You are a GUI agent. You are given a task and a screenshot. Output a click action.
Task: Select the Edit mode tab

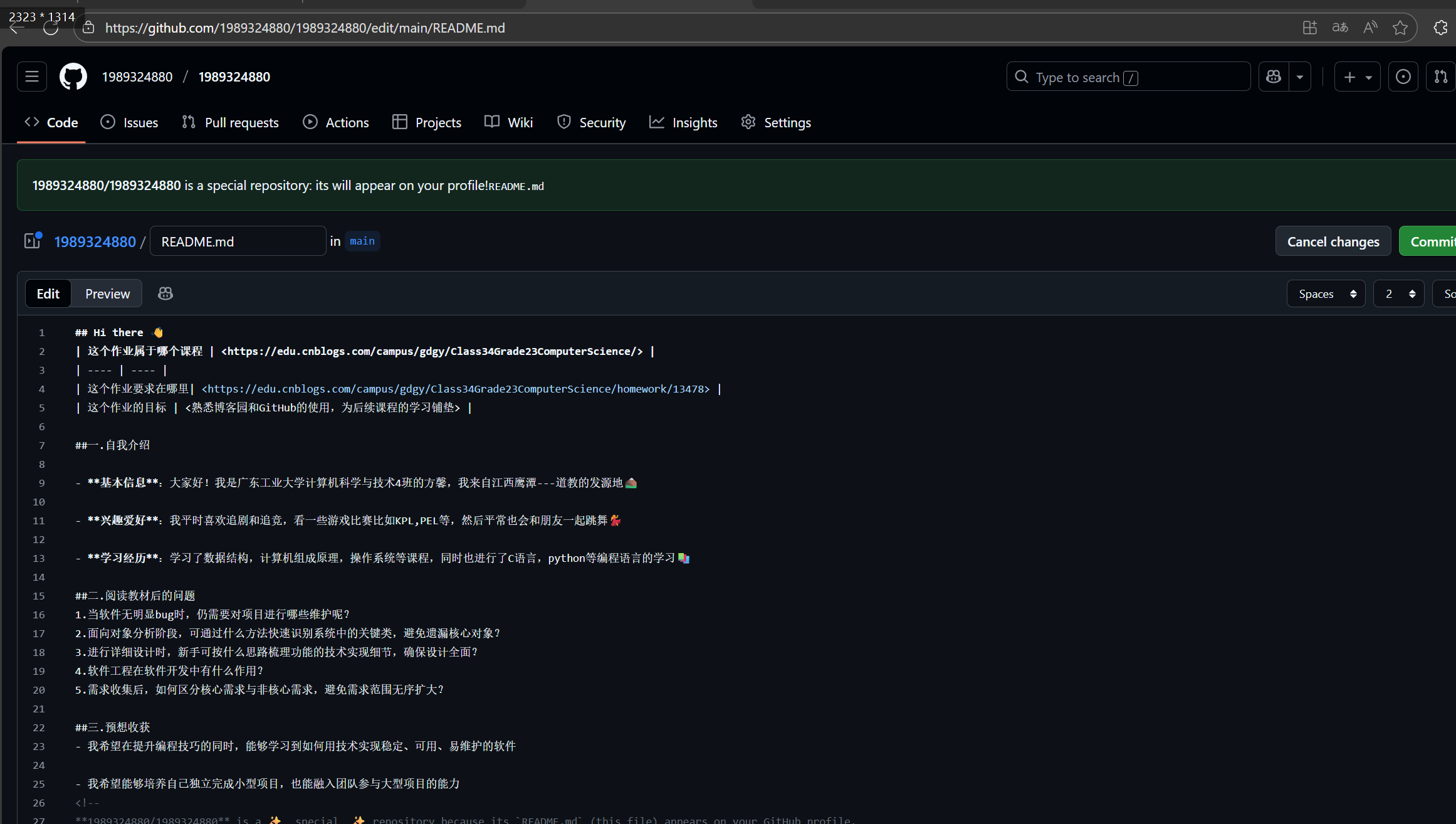coord(48,293)
